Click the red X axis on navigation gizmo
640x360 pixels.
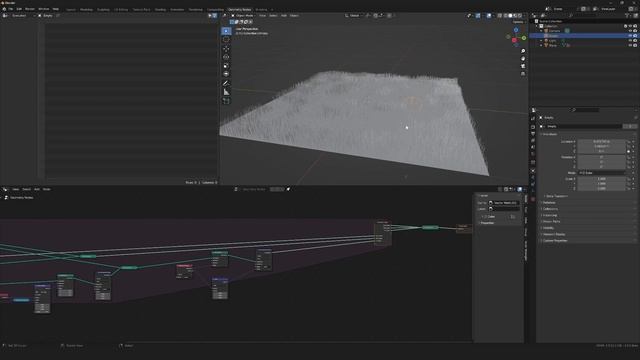coord(514,40)
